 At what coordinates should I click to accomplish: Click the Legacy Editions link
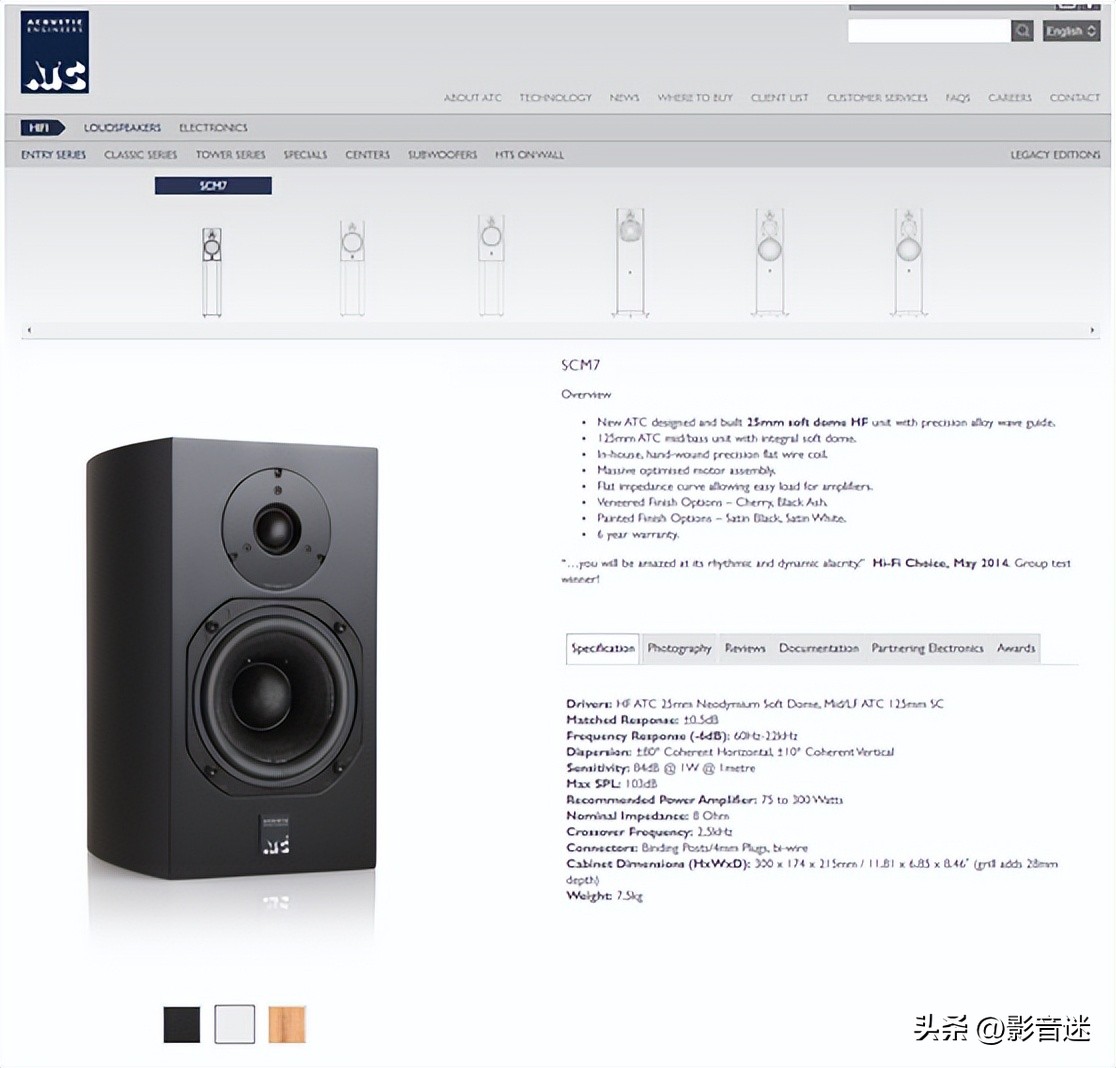coord(1055,154)
